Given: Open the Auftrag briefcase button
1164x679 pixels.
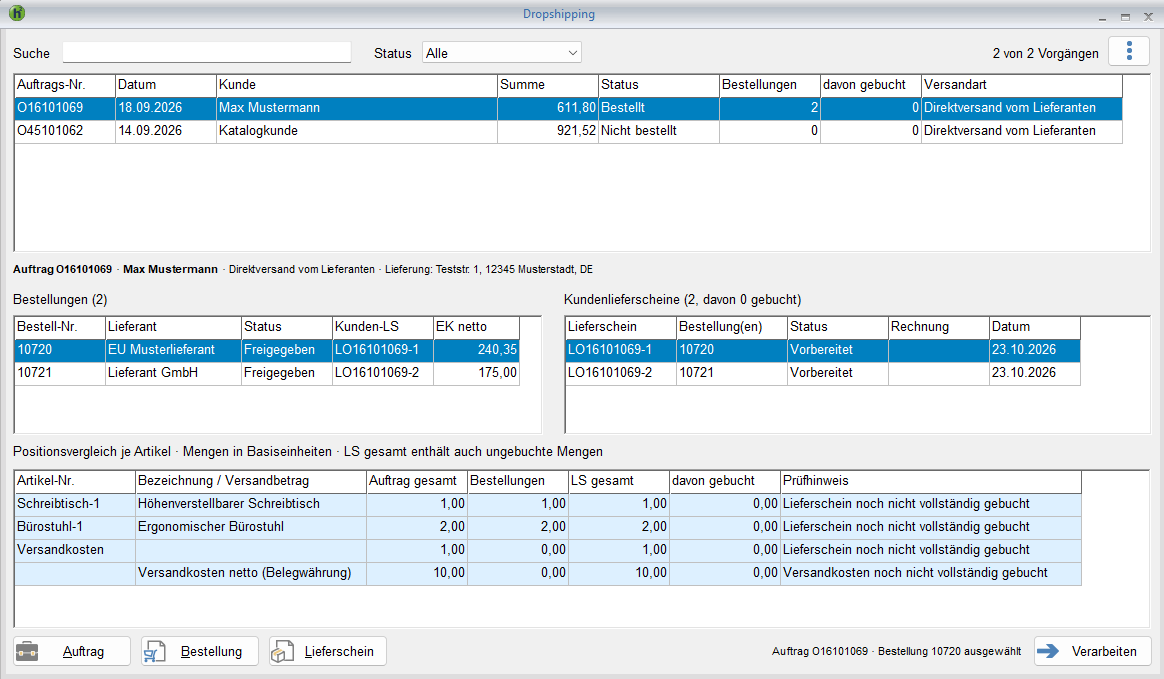Looking at the screenshot, I should (72, 652).
